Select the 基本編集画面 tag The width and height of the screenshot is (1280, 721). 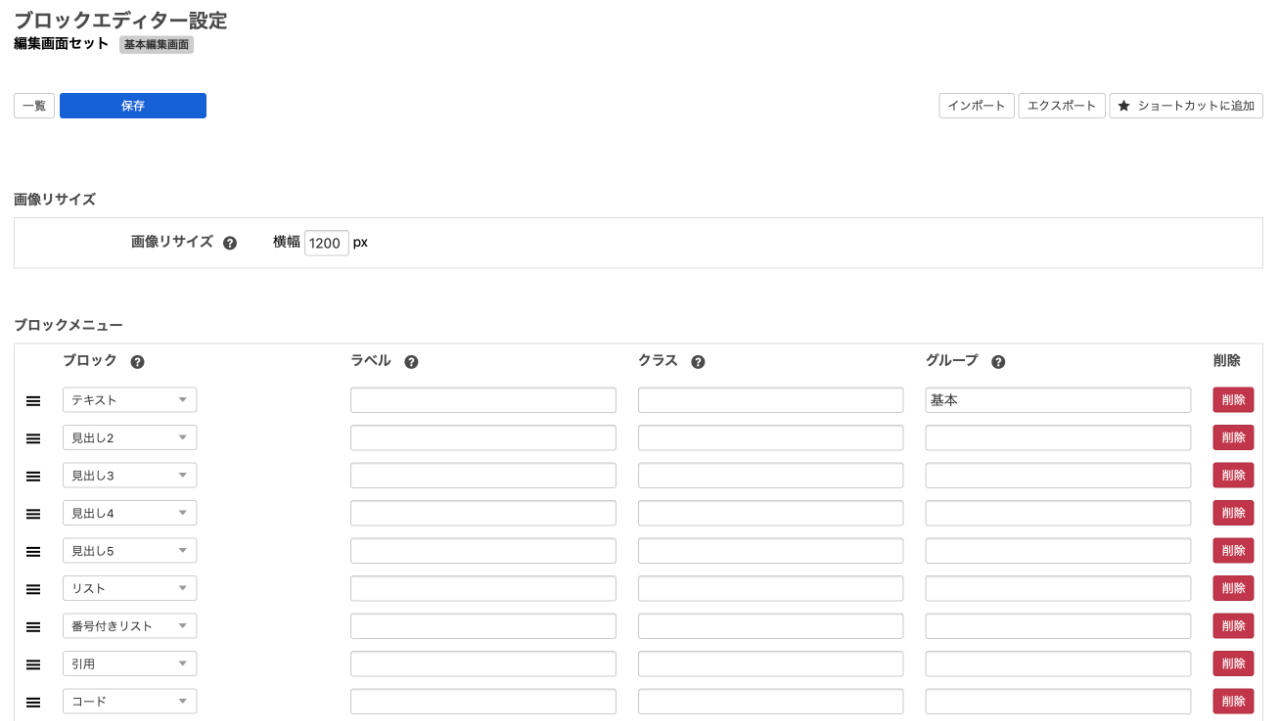pos(156,44)
